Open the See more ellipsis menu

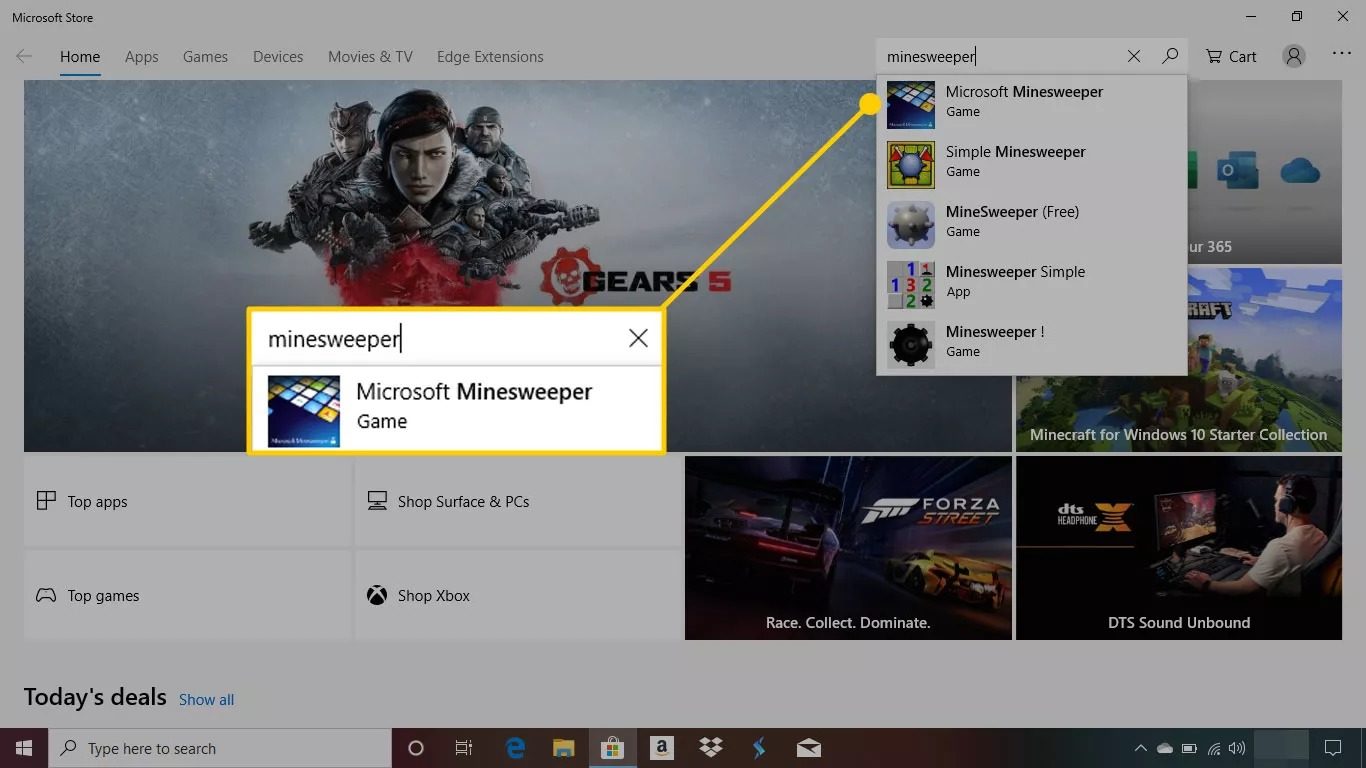pos(1342,54)
